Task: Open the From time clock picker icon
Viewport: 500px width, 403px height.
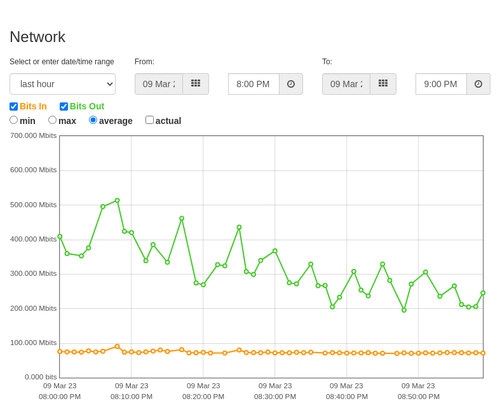Action: [291, 84]
